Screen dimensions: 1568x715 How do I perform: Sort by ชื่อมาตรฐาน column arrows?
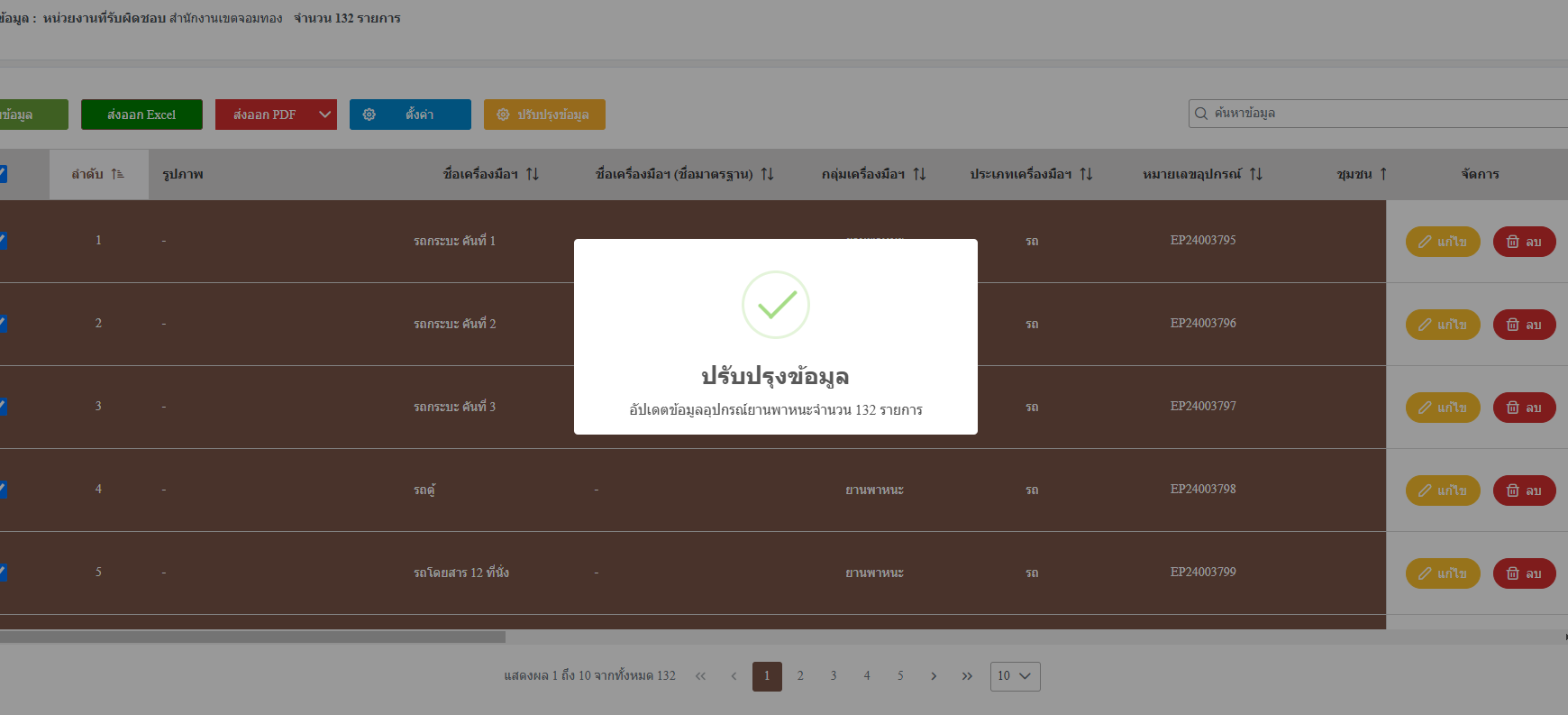click(768, 174)
